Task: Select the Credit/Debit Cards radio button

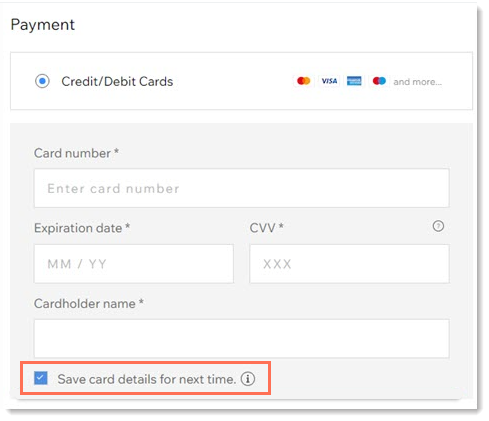Action: coord(42,81)
